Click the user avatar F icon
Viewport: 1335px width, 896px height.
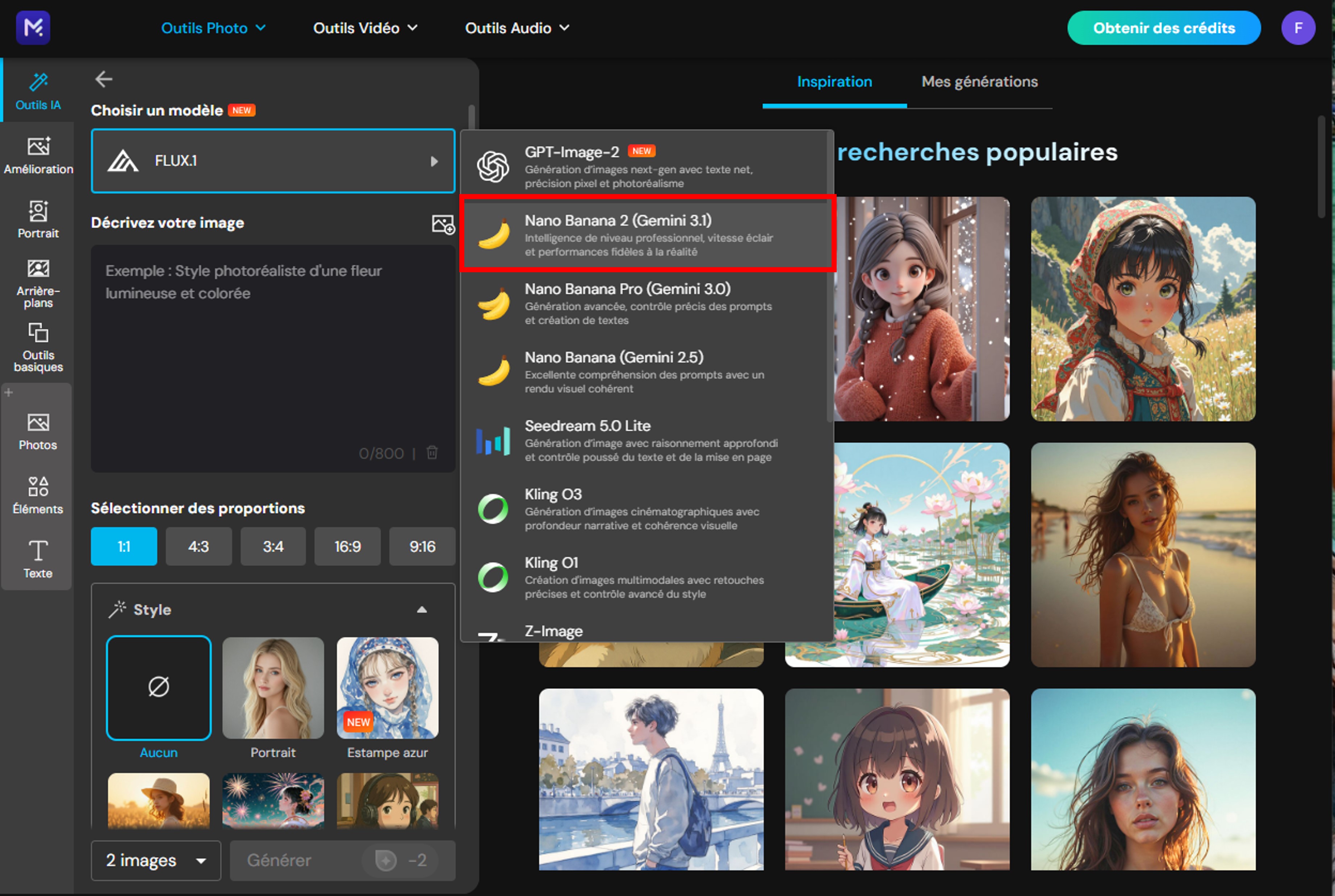tap(1298, 28)
